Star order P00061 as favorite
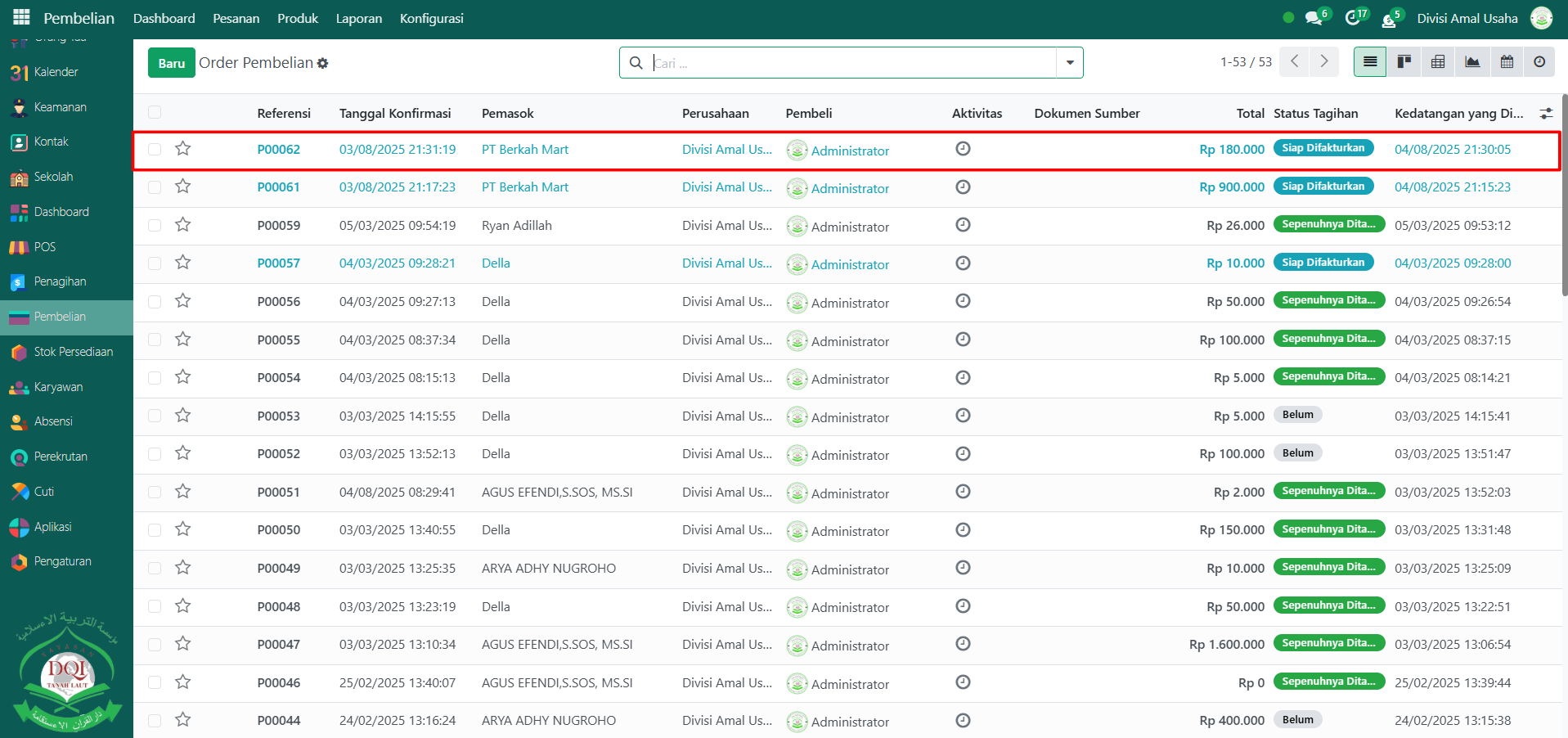 (183, 187)
